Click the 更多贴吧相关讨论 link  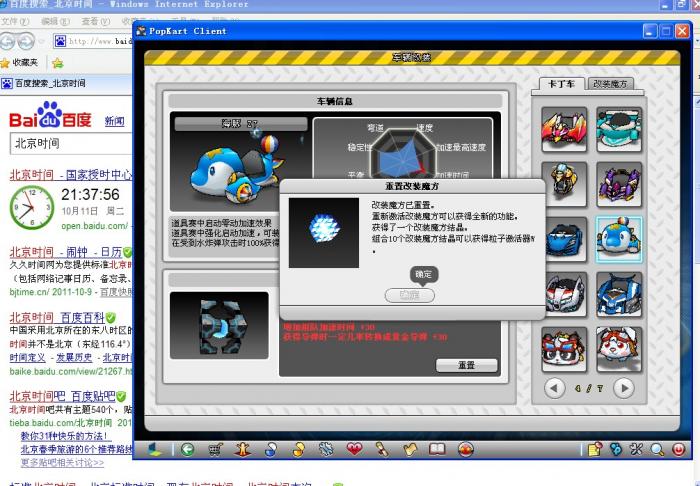point(62,463)
